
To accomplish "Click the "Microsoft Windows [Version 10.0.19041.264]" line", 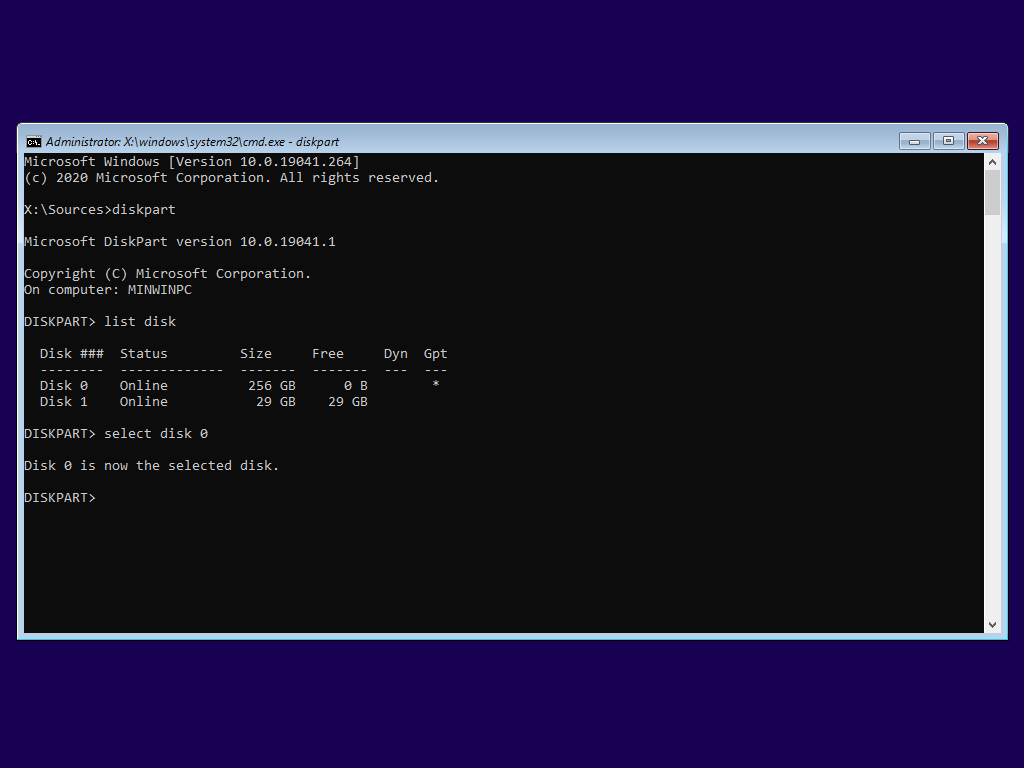I will (x=192, y=161).
